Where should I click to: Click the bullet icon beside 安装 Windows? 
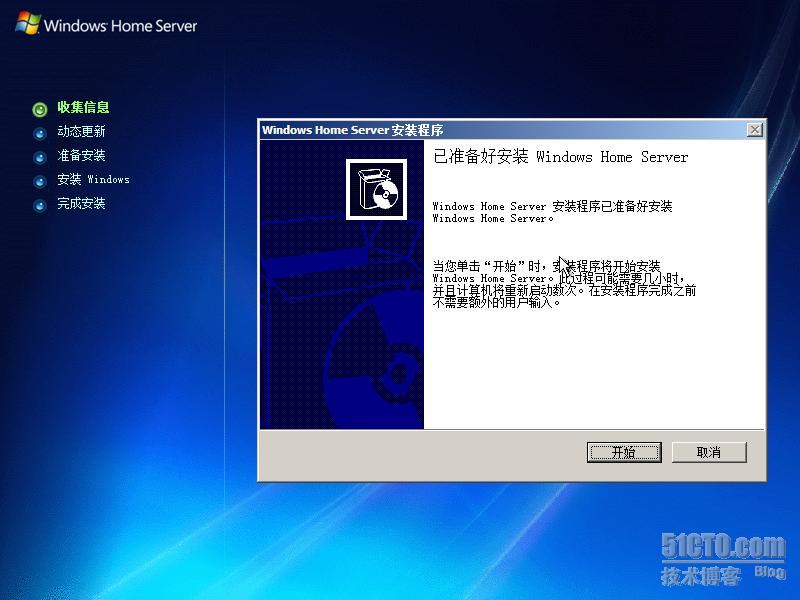coord(40,182)
